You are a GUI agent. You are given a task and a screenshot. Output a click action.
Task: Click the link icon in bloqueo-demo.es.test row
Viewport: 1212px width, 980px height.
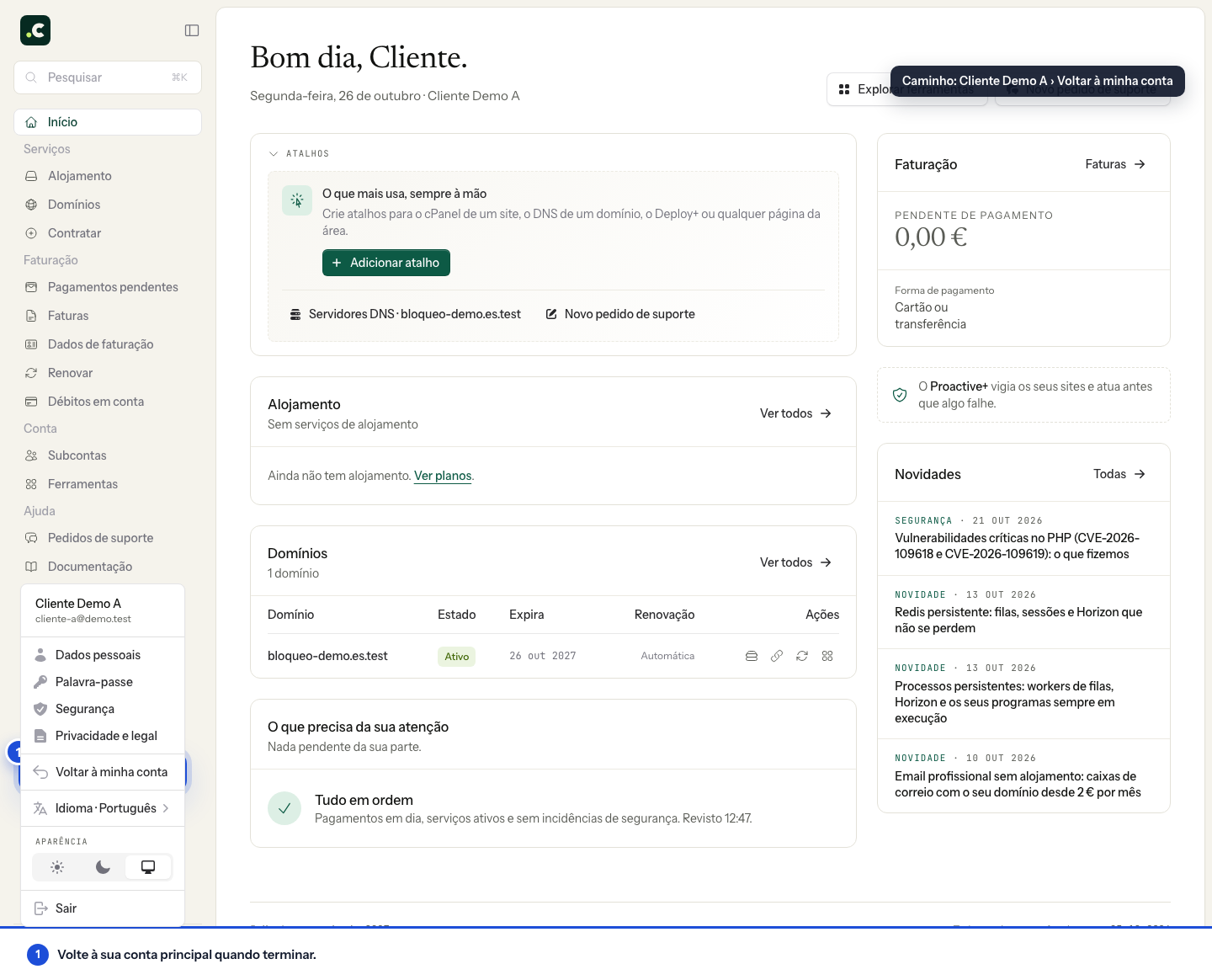click(777, 656)
